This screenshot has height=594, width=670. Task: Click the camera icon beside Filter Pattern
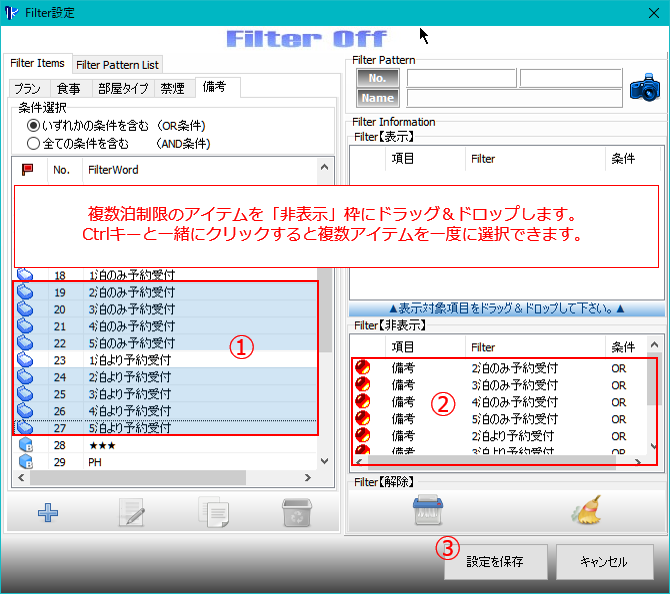click(646, 88)
